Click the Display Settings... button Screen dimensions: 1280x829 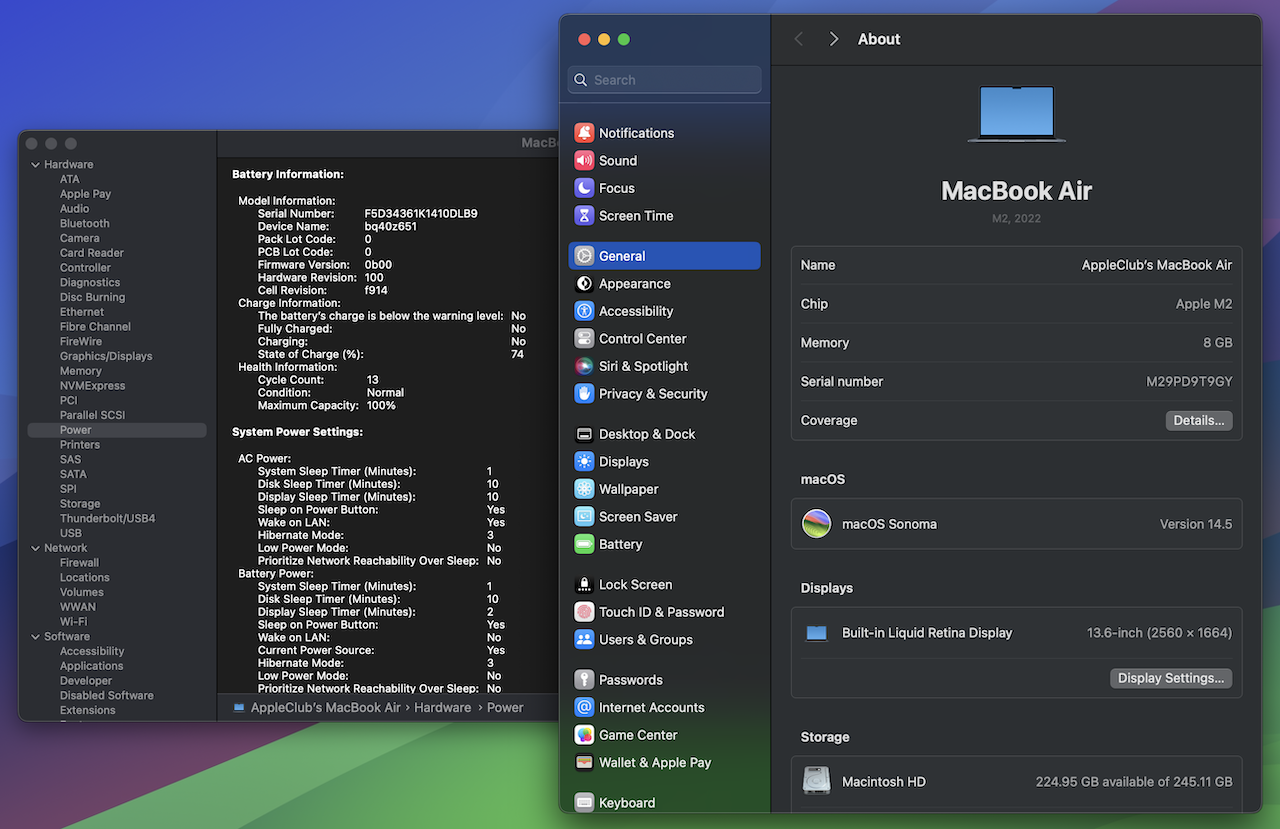tap(1171, 678)
